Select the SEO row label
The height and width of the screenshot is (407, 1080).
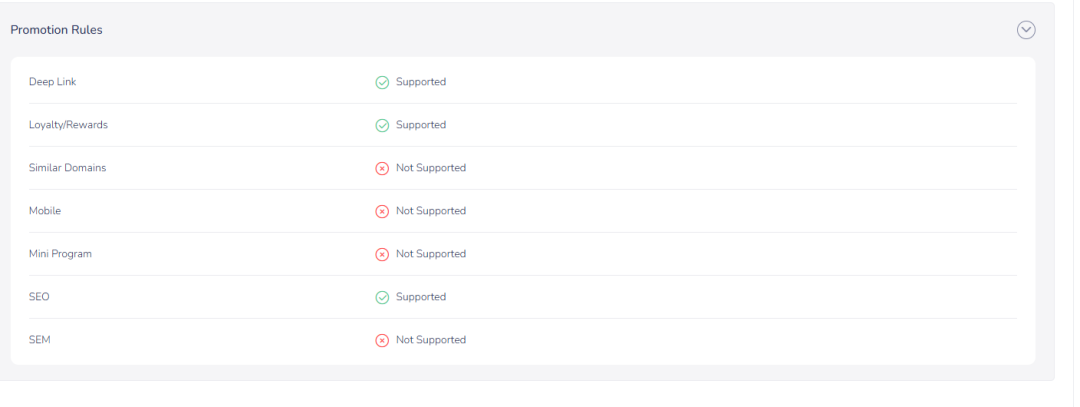pos(39,297)
